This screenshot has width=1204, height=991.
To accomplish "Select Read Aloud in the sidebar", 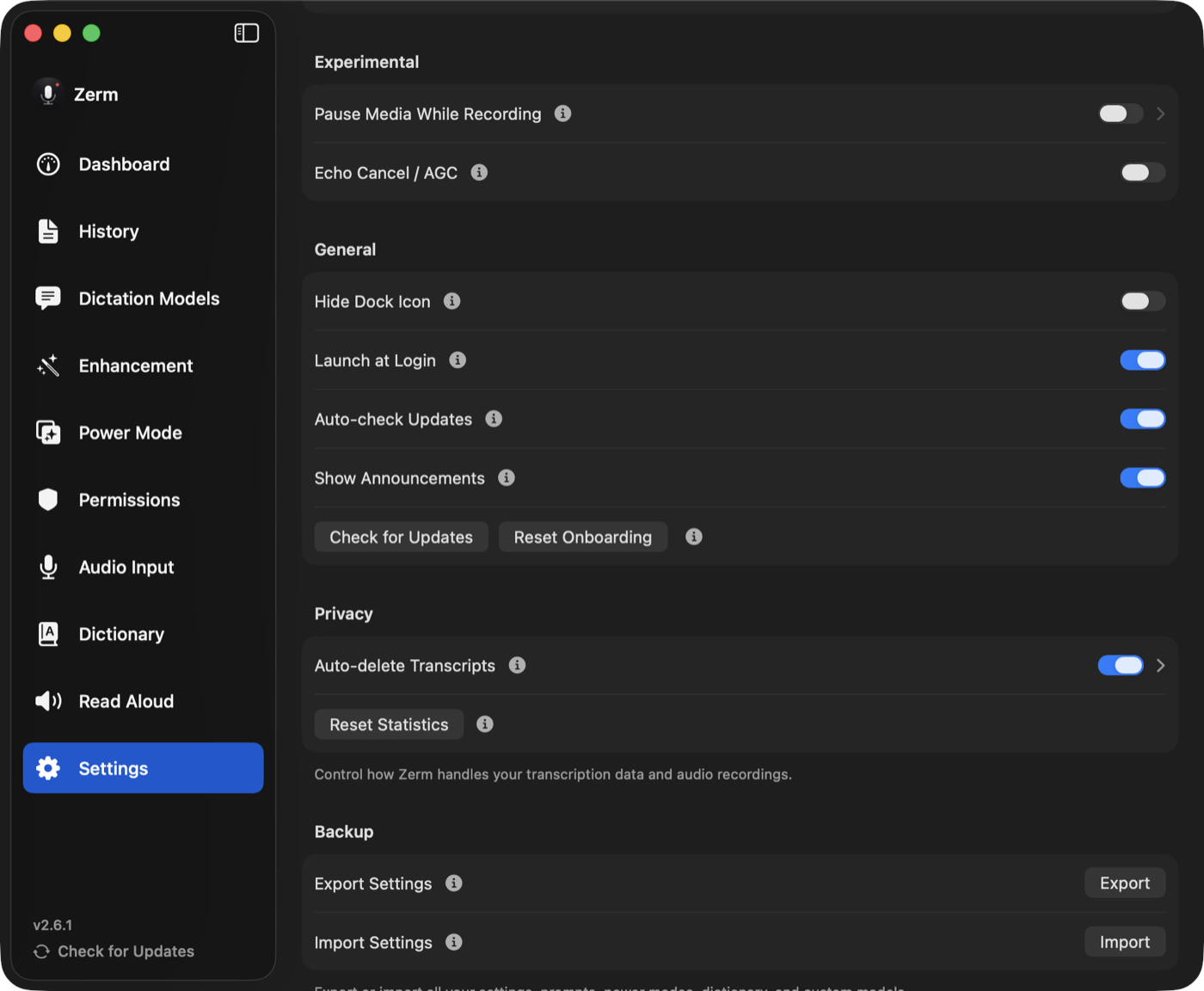I will point(144,701).
